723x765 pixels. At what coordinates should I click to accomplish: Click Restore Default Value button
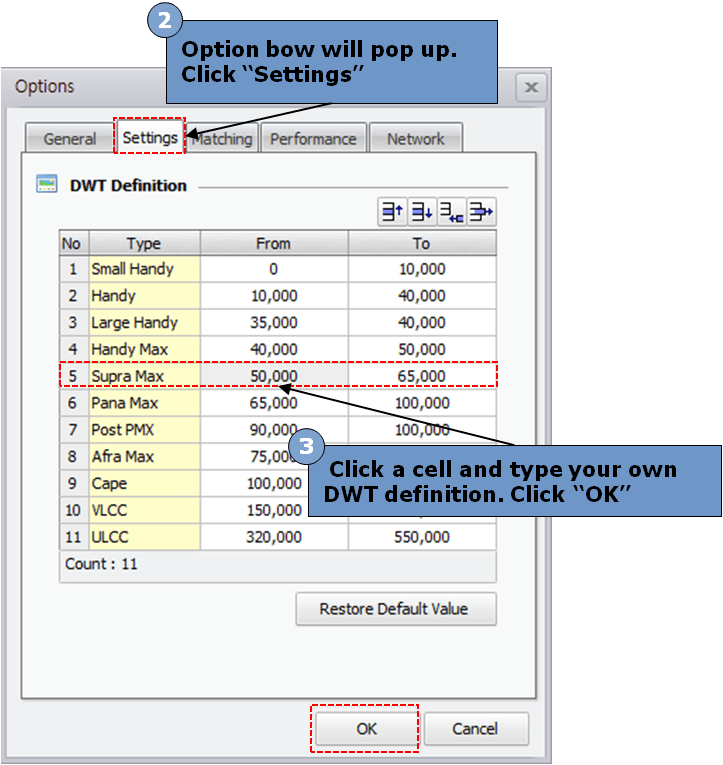396,609
